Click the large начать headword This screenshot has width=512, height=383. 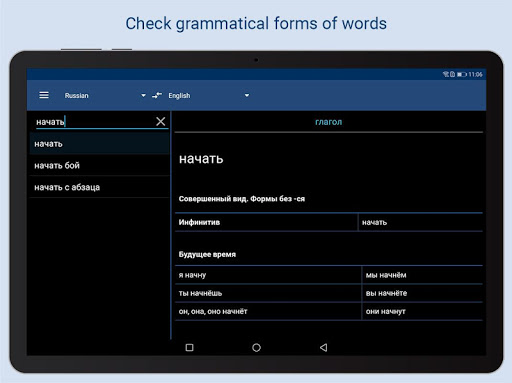click(201, 159)
